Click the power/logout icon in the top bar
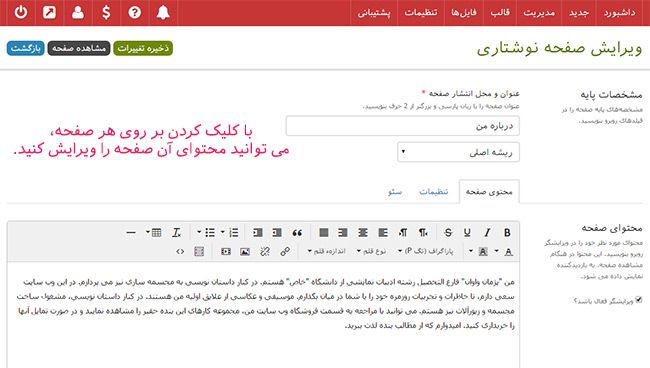650x368 pixels. [21, 12]
